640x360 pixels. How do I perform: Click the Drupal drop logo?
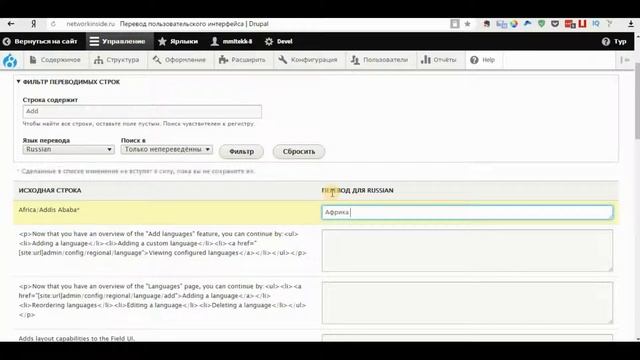coord(10,60)
